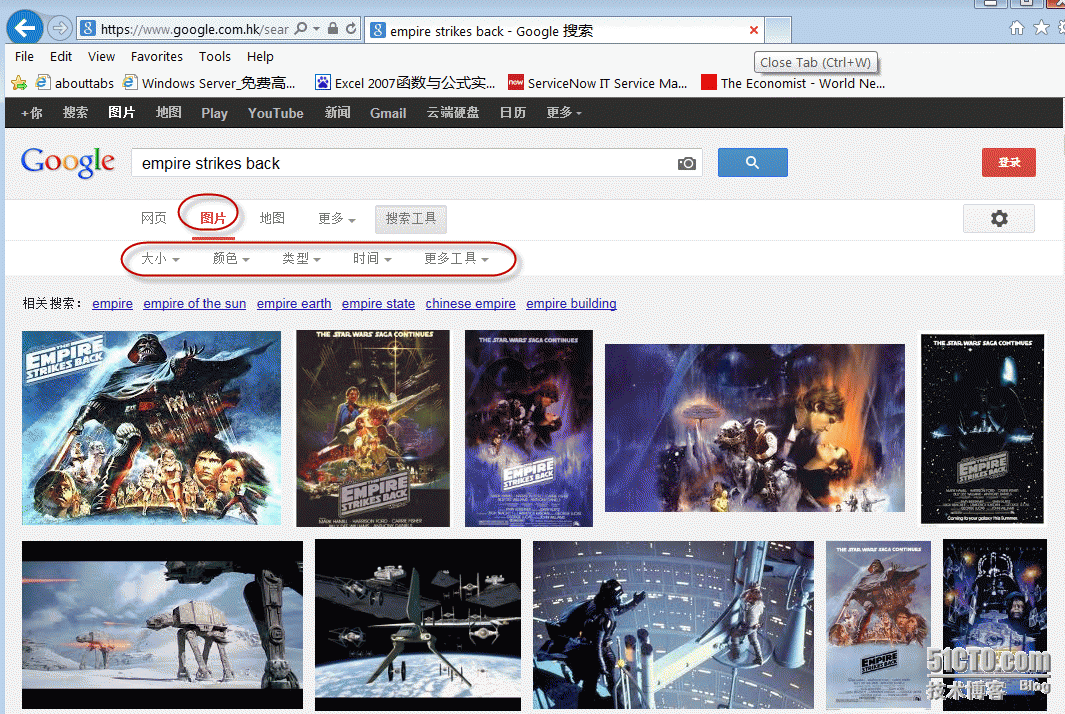Click the Google logo

tap(67, 162)
